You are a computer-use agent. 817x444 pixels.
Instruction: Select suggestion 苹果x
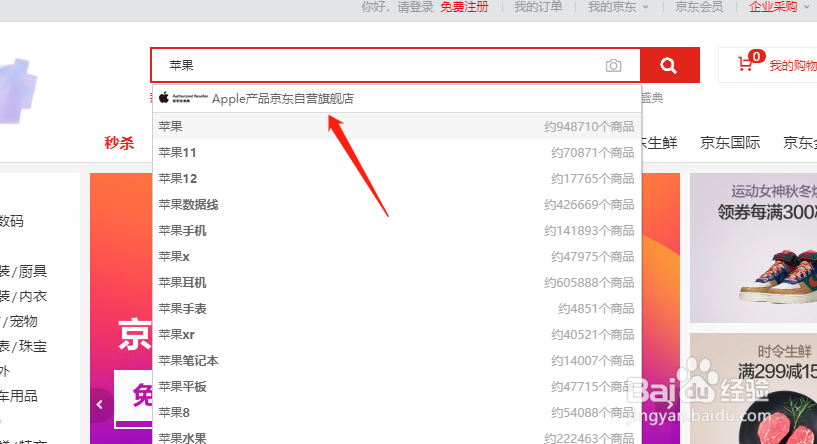point(397,256)
